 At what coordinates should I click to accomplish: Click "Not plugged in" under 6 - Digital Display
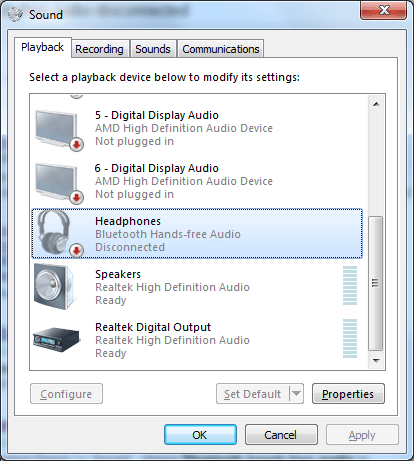click(134, 194)
